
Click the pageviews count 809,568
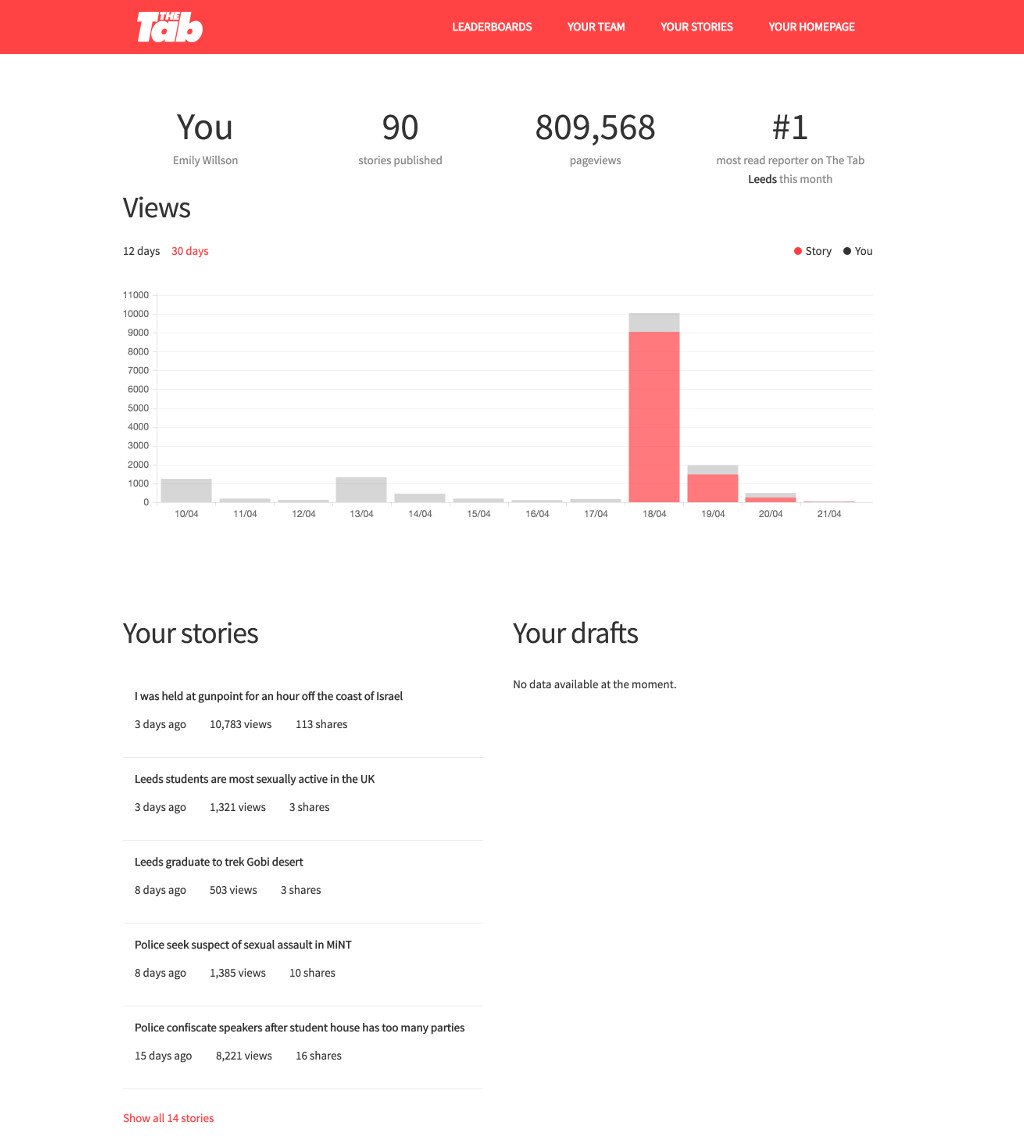[x=595, y=127]
